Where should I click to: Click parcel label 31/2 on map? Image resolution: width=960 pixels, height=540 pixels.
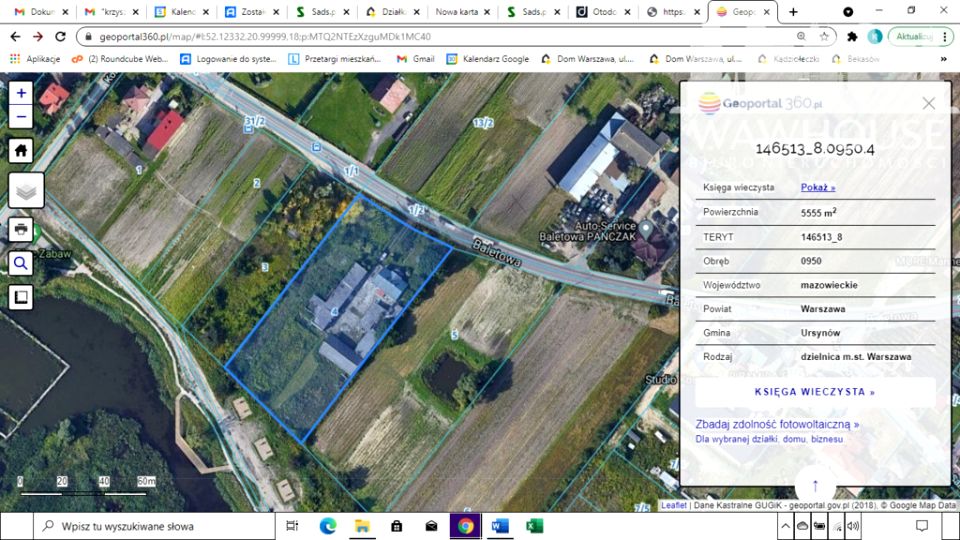[255, 121]
